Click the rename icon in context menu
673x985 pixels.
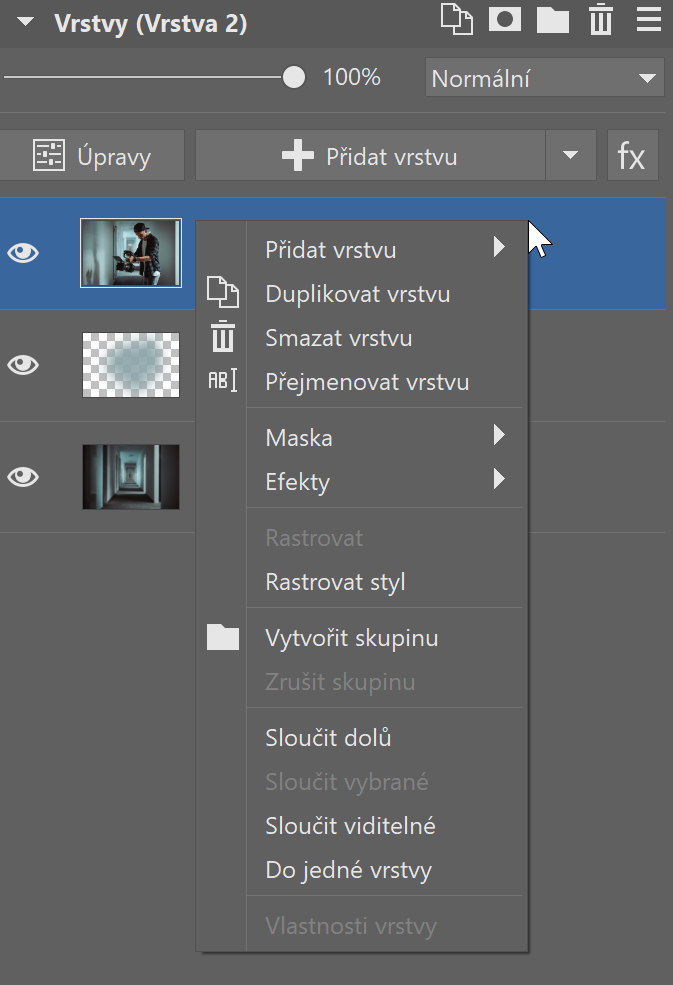click(x=222, y=381)
